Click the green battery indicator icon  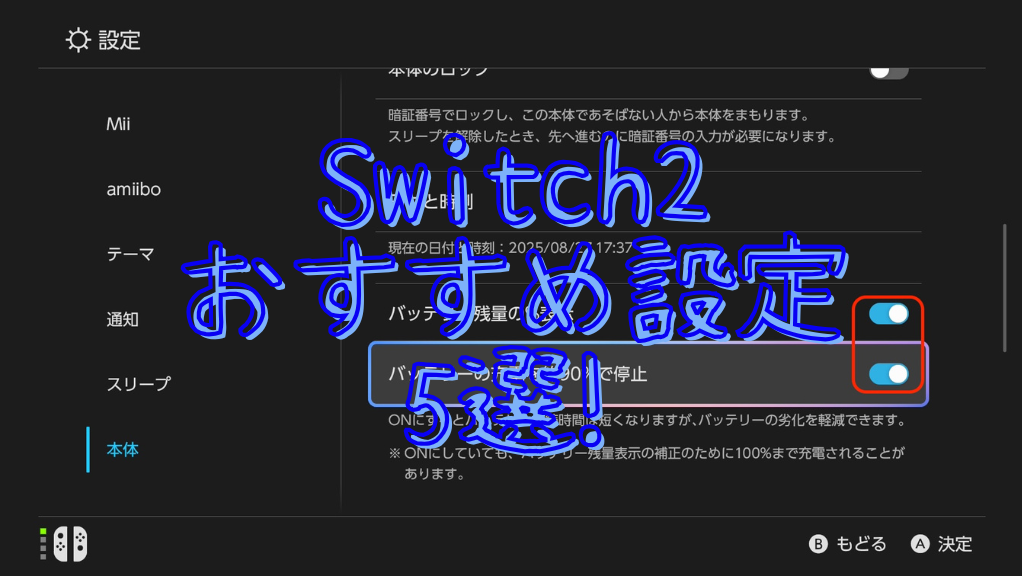[41, 544]
